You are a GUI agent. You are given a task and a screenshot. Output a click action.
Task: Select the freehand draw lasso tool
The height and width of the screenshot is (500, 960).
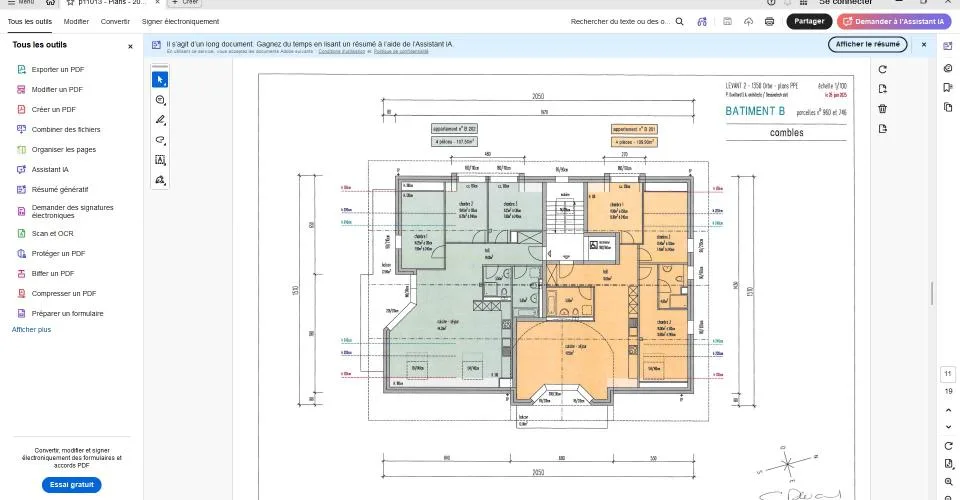(x=160, y=140)
